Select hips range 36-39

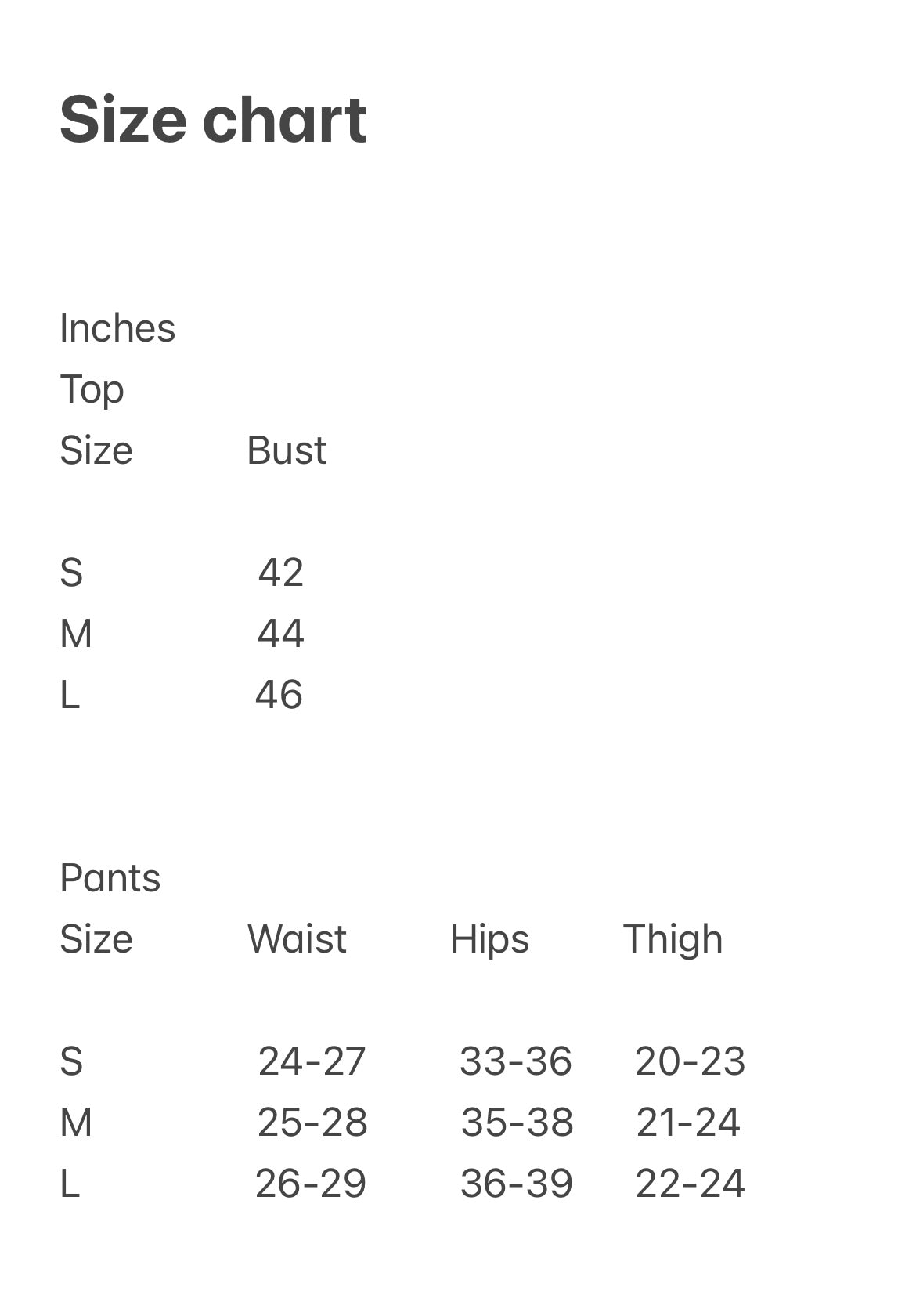tap(516, 1184)
